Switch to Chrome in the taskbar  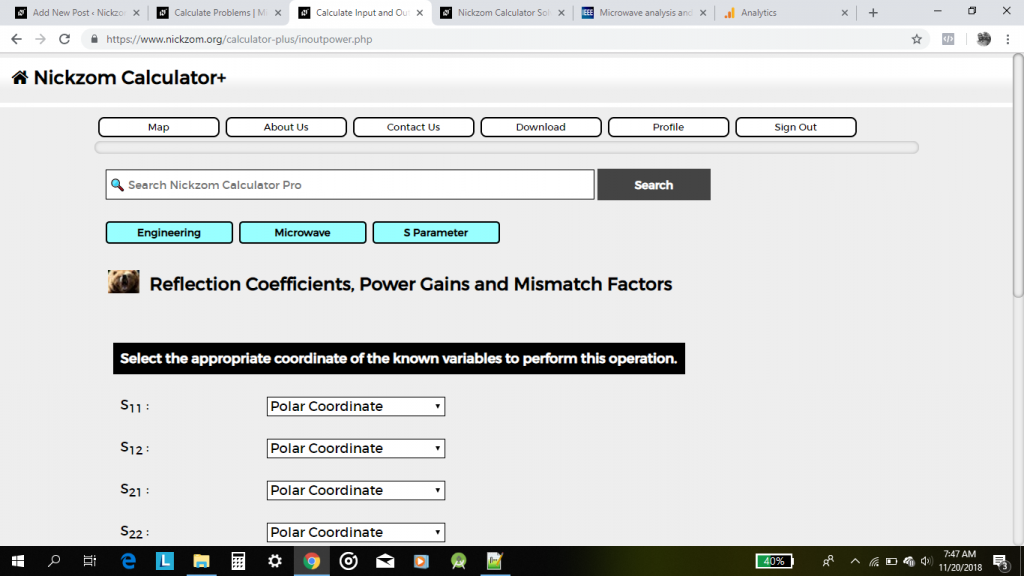[x=312, y=561]
